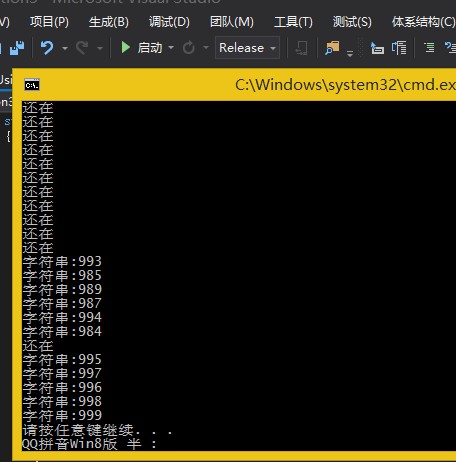Click the Redo arrow icon
The height and width of the screenshot is (462, 456).
pyautogui.click(x=82, y=48)
